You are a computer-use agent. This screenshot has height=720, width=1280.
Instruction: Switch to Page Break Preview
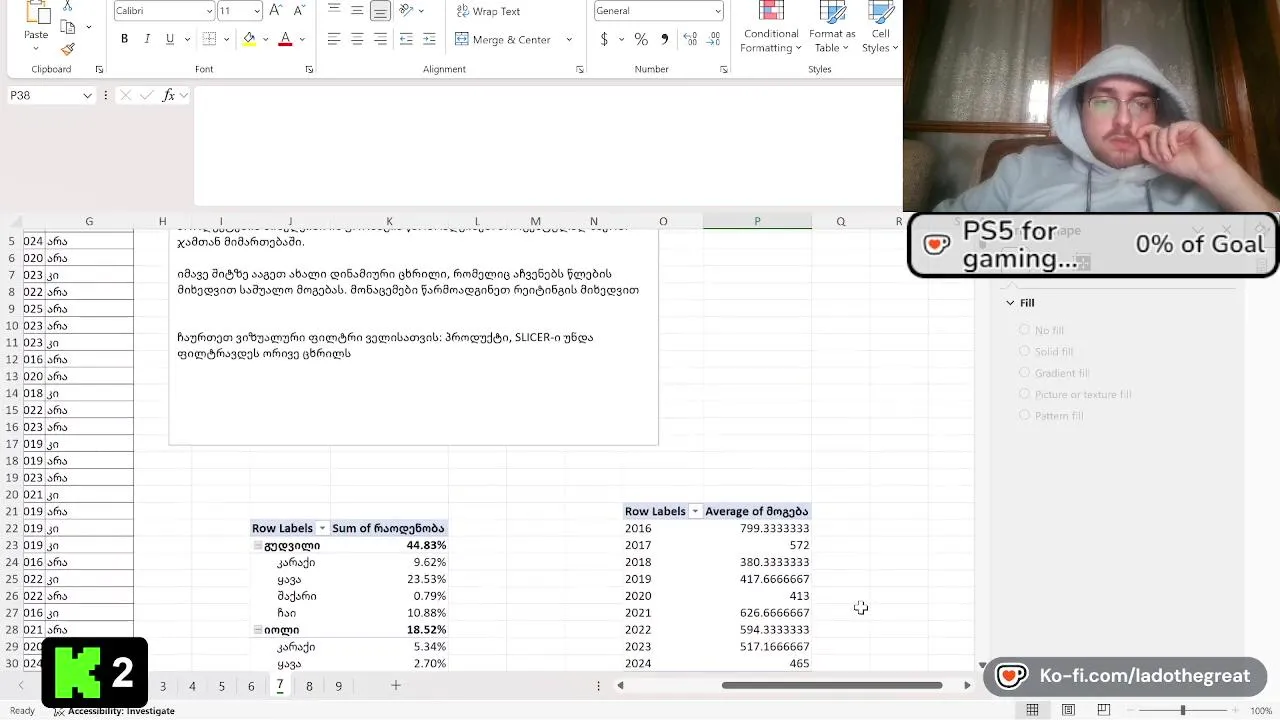1104,710
